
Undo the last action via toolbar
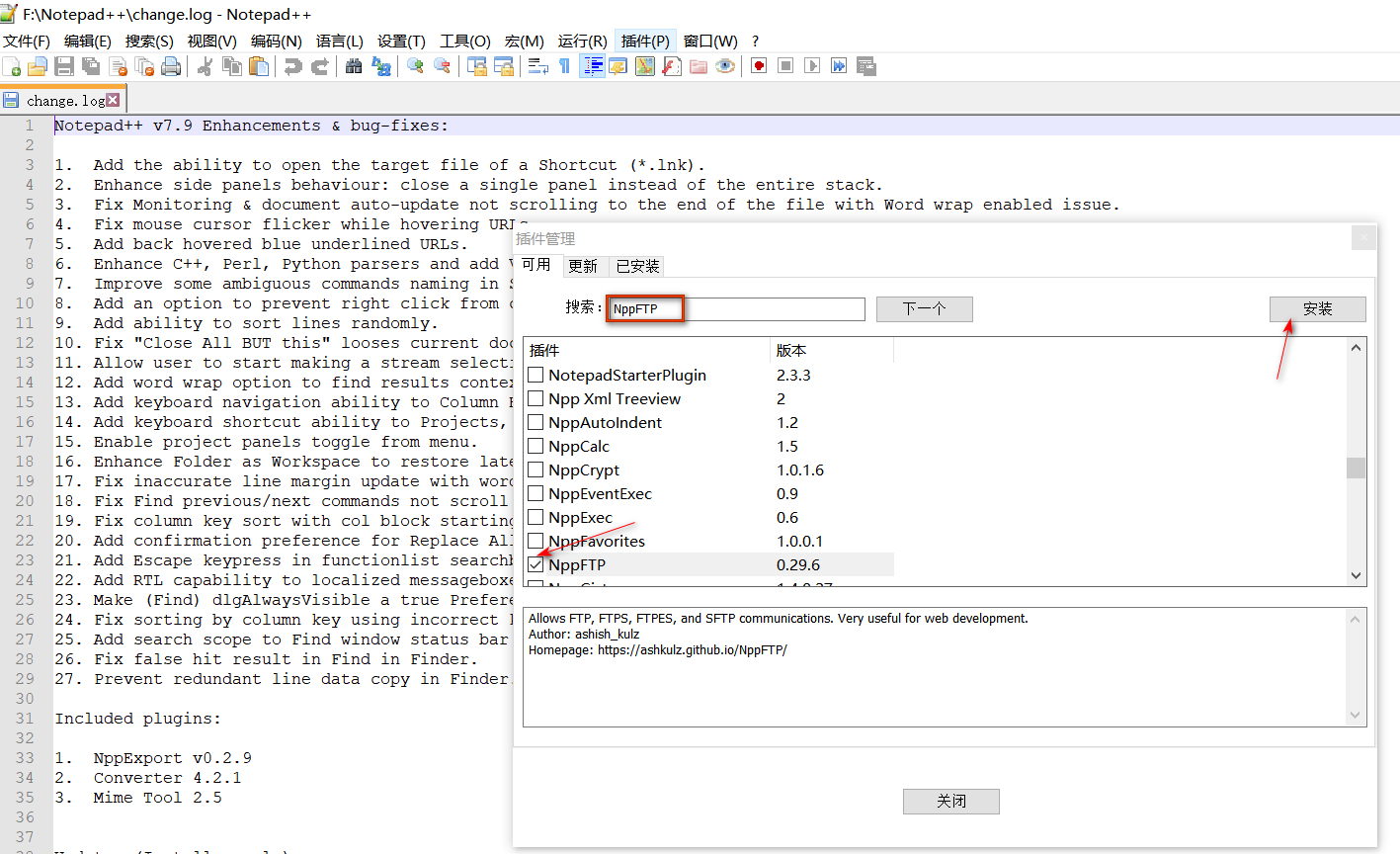pos(293,66)
